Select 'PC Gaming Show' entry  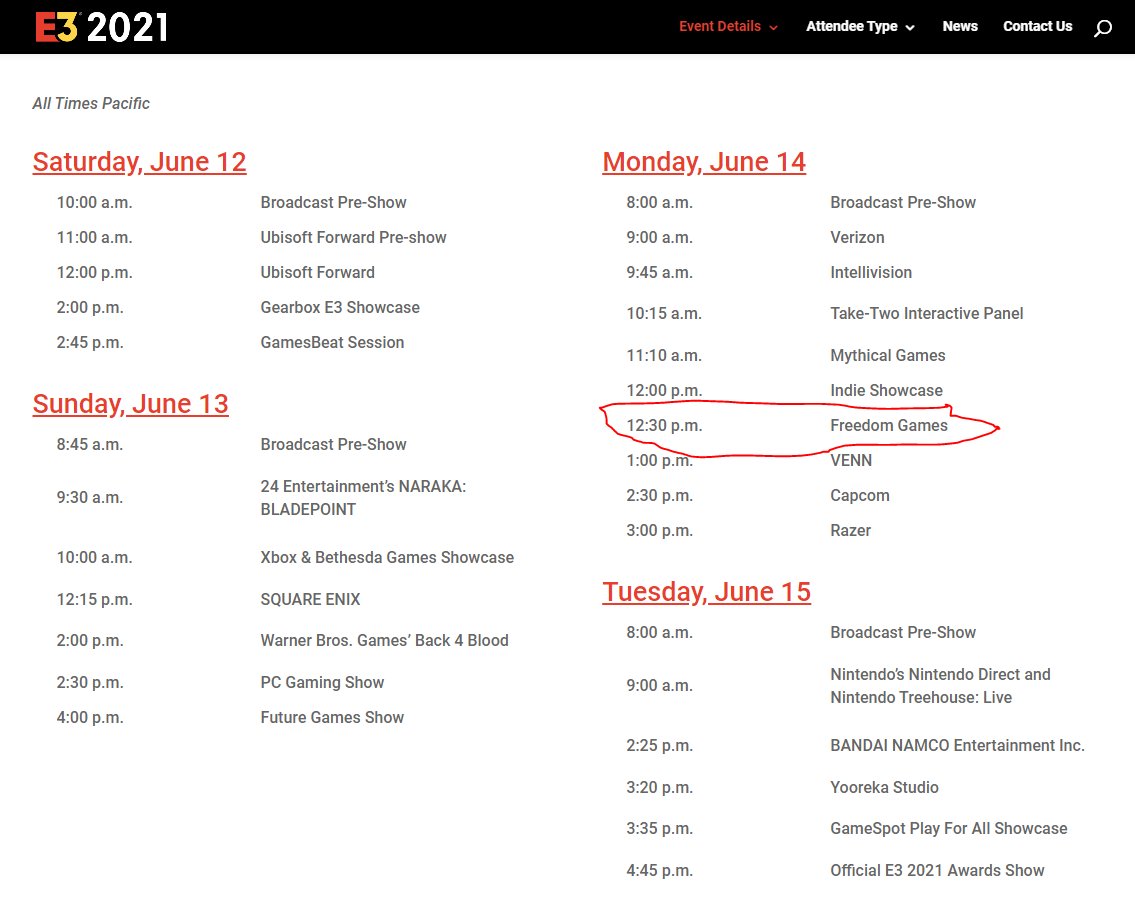click(x=322, y=683)
